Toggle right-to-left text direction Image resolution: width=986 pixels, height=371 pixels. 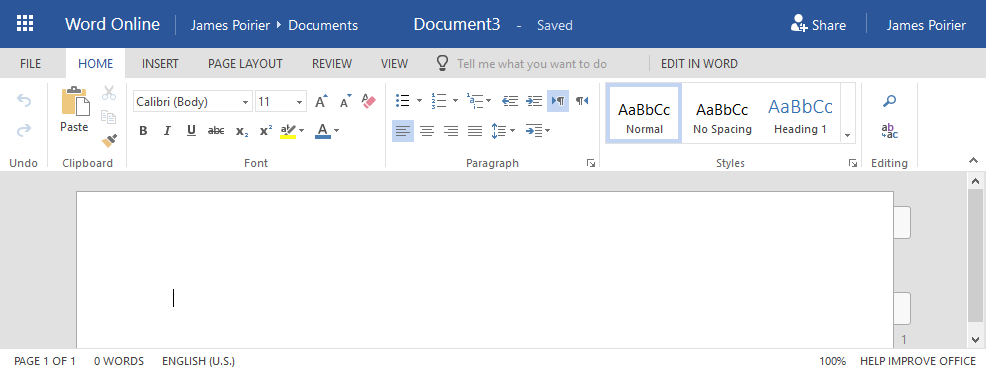coord(582,101)
